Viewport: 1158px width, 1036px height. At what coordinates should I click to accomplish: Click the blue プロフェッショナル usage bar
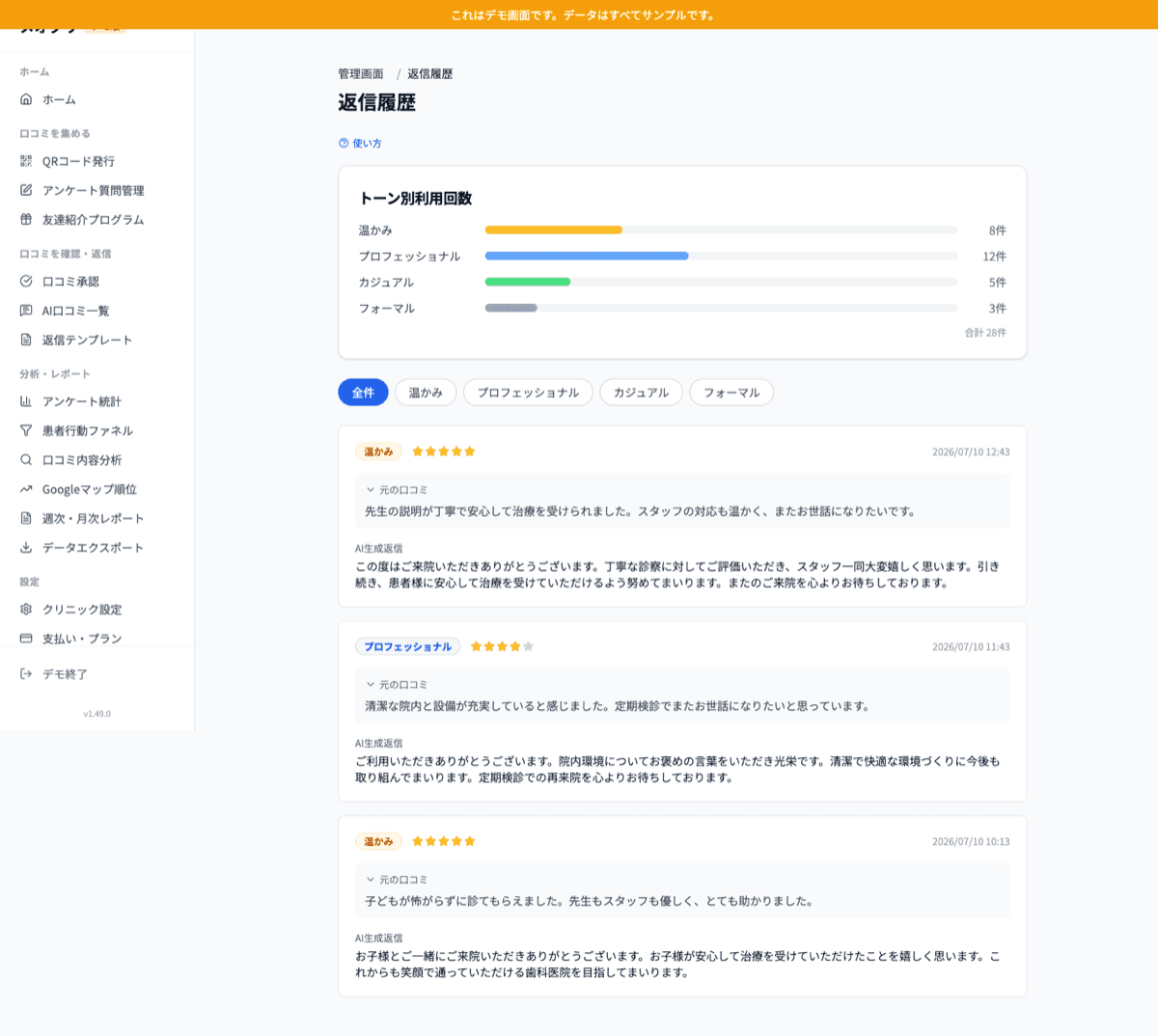[587, 256]
